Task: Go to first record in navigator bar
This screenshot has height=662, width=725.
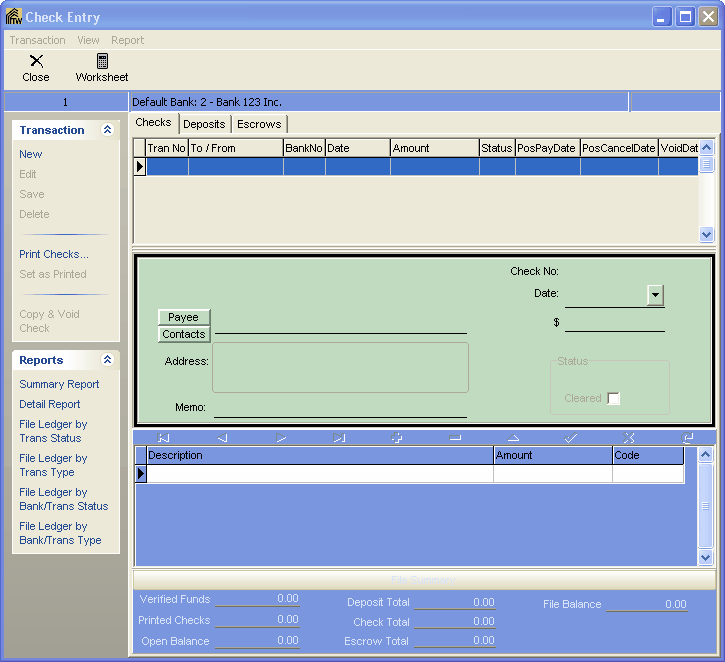Action: coord(164,438)
